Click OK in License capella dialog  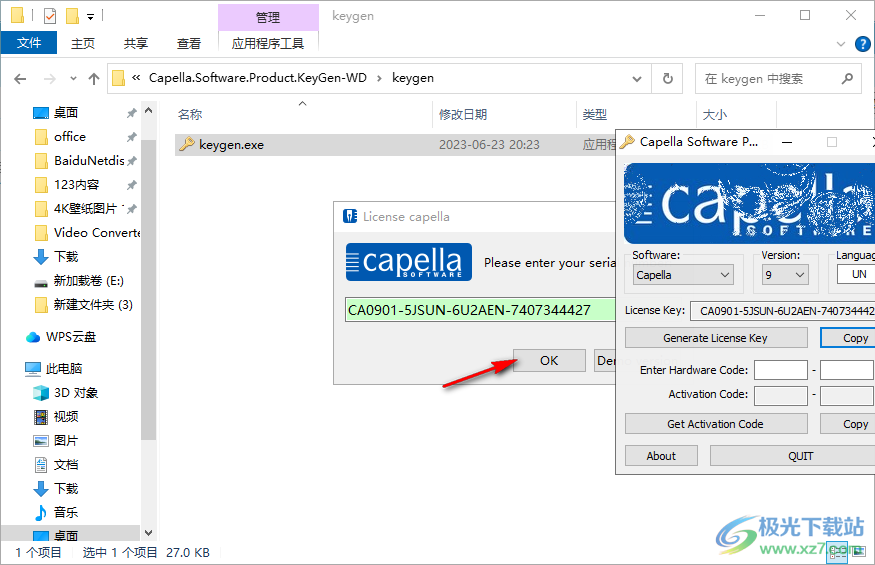pos(549,361)
